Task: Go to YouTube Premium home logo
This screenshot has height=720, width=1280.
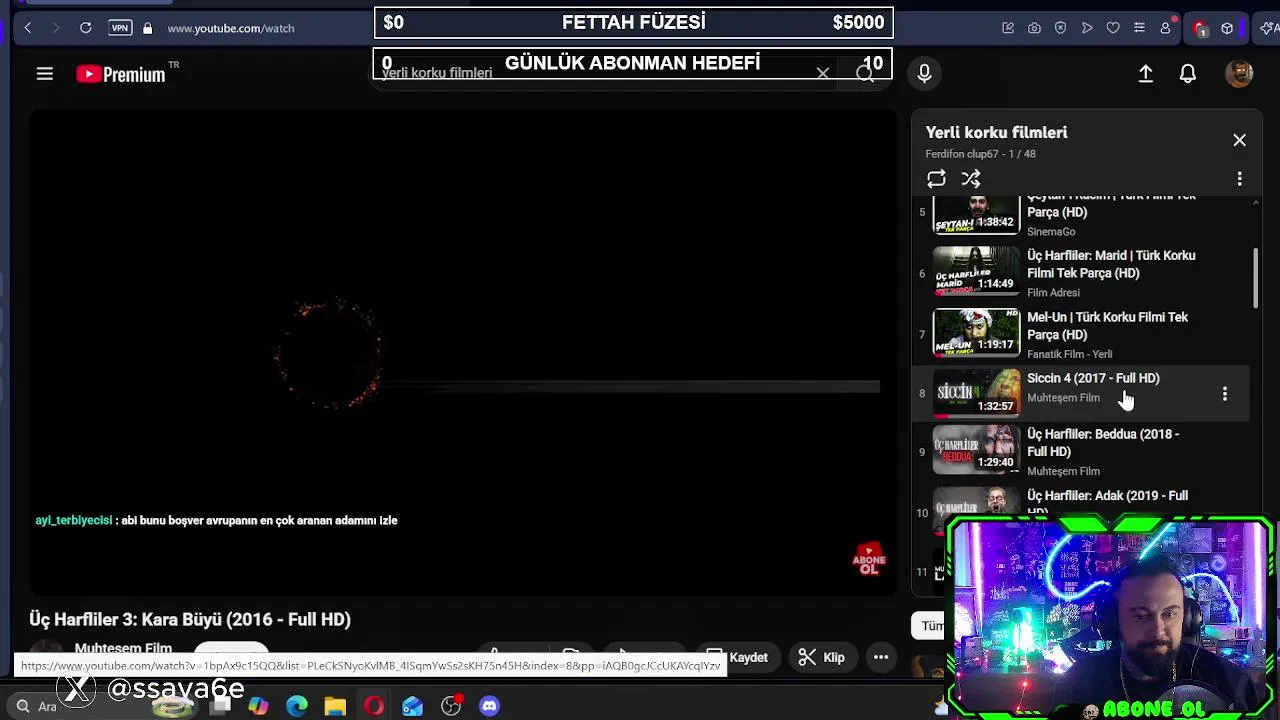Action: click(x=121, y=74)
